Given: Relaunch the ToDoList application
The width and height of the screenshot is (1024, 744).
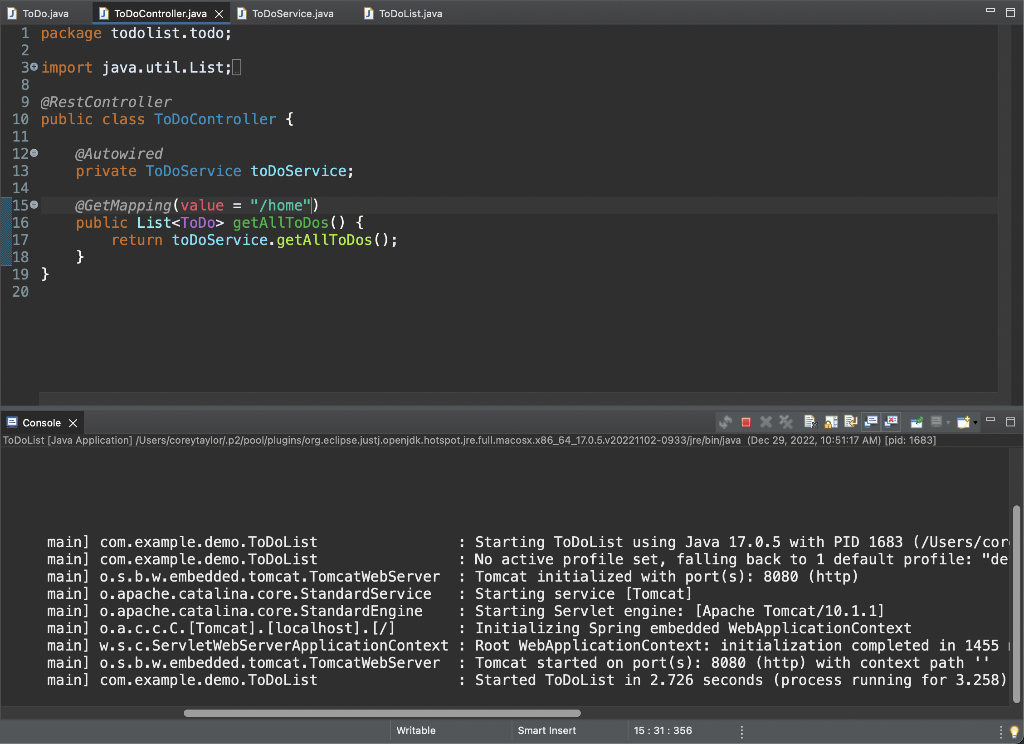Looking at the screenshot, I should coord(727,423).
